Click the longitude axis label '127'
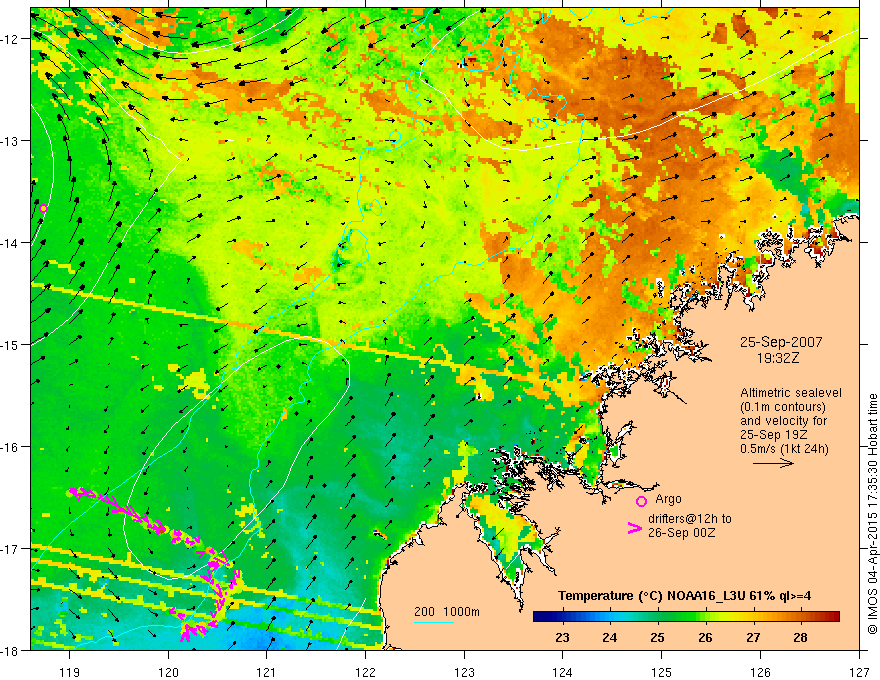Screen dimensions: 880x680 click(x=859, y=672)
